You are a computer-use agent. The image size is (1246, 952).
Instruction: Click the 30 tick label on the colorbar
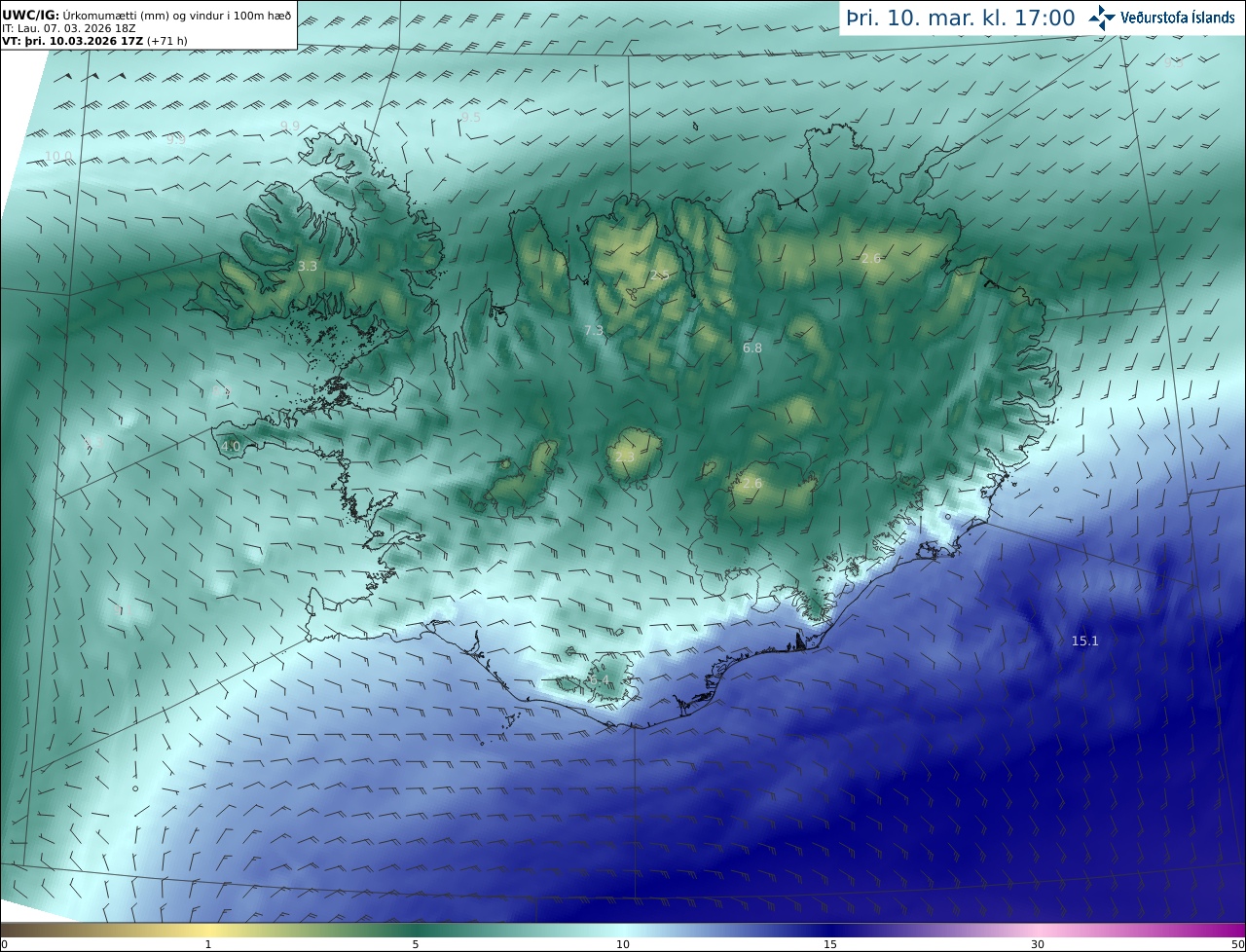pos(1038,945)
